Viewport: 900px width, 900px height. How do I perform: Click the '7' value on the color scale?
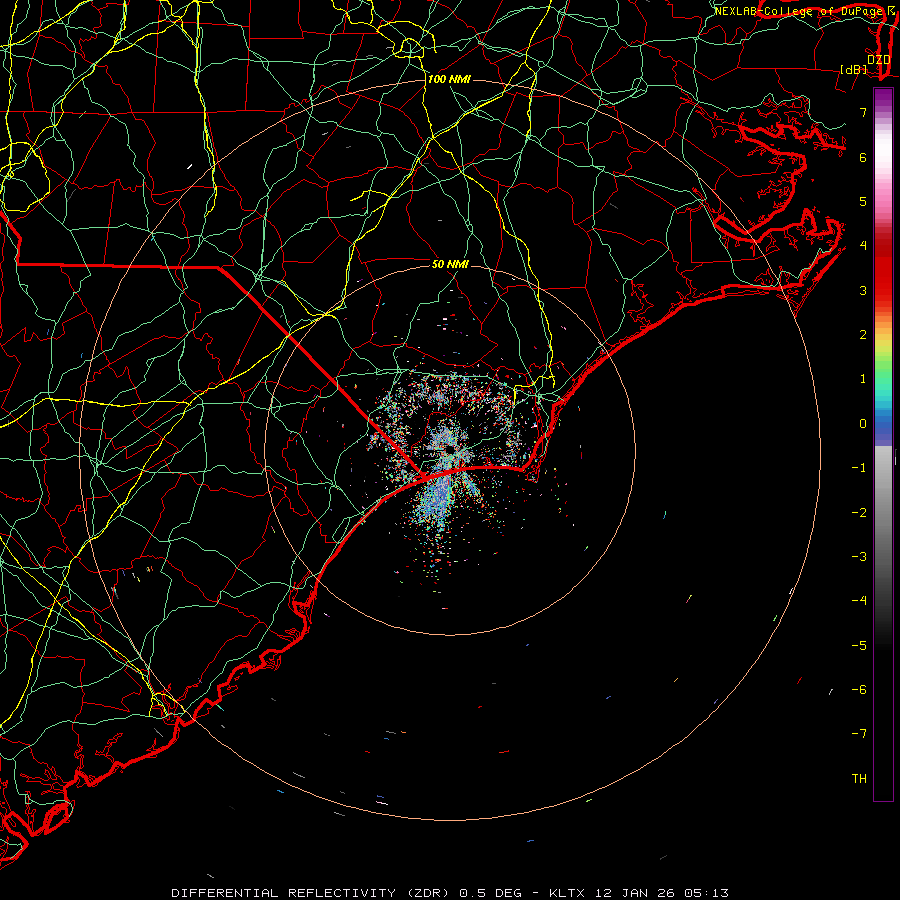[863, 112]
